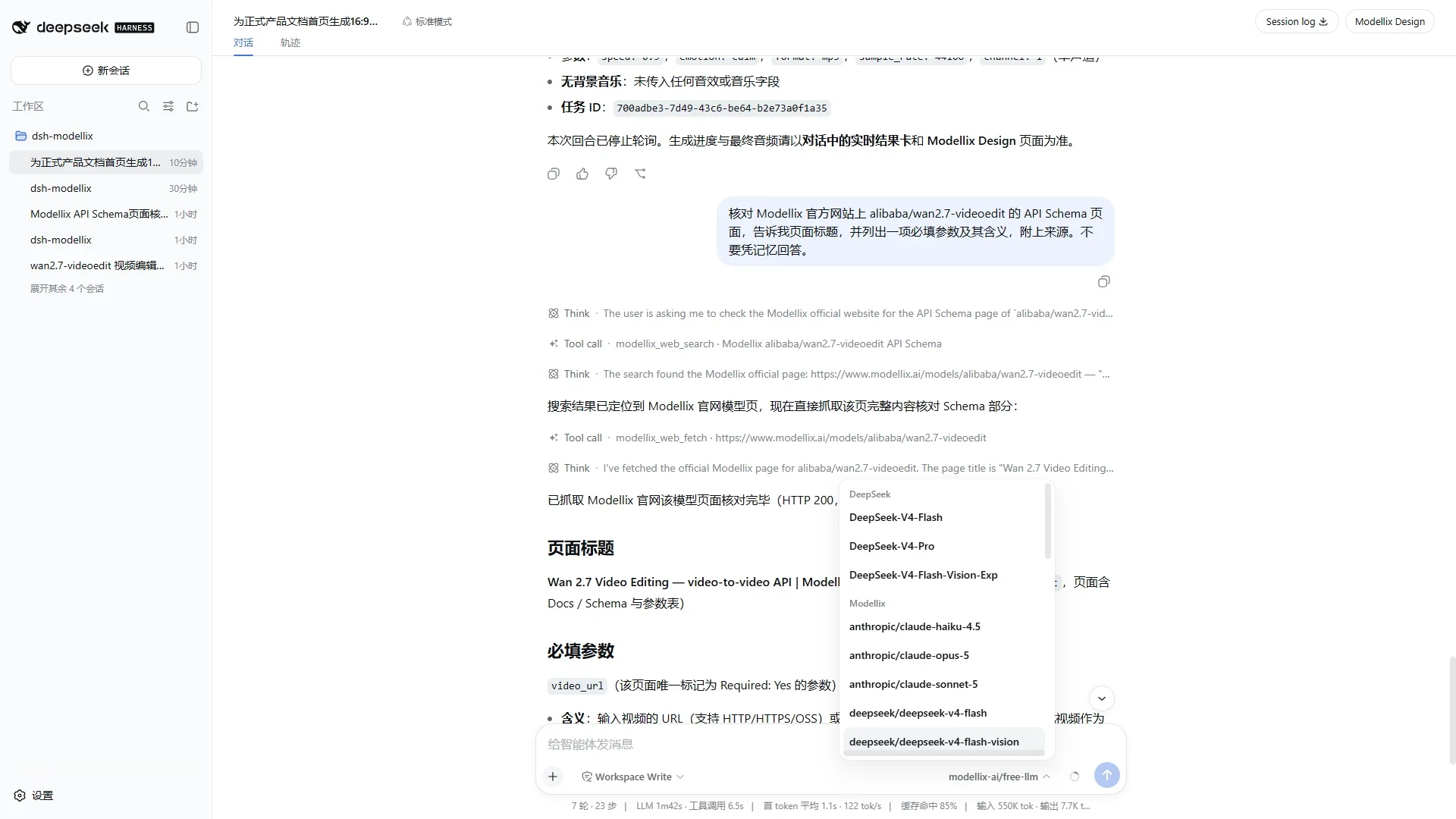Send message with arrow button

(1107, 775)
